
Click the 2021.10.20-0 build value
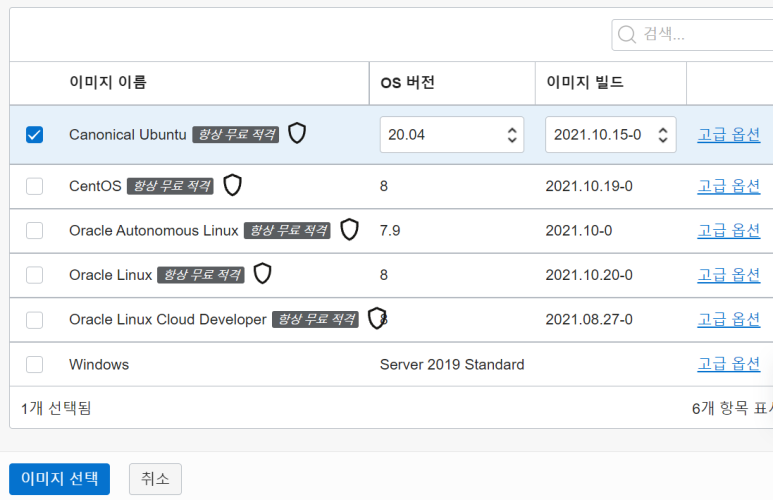point(589,275)
